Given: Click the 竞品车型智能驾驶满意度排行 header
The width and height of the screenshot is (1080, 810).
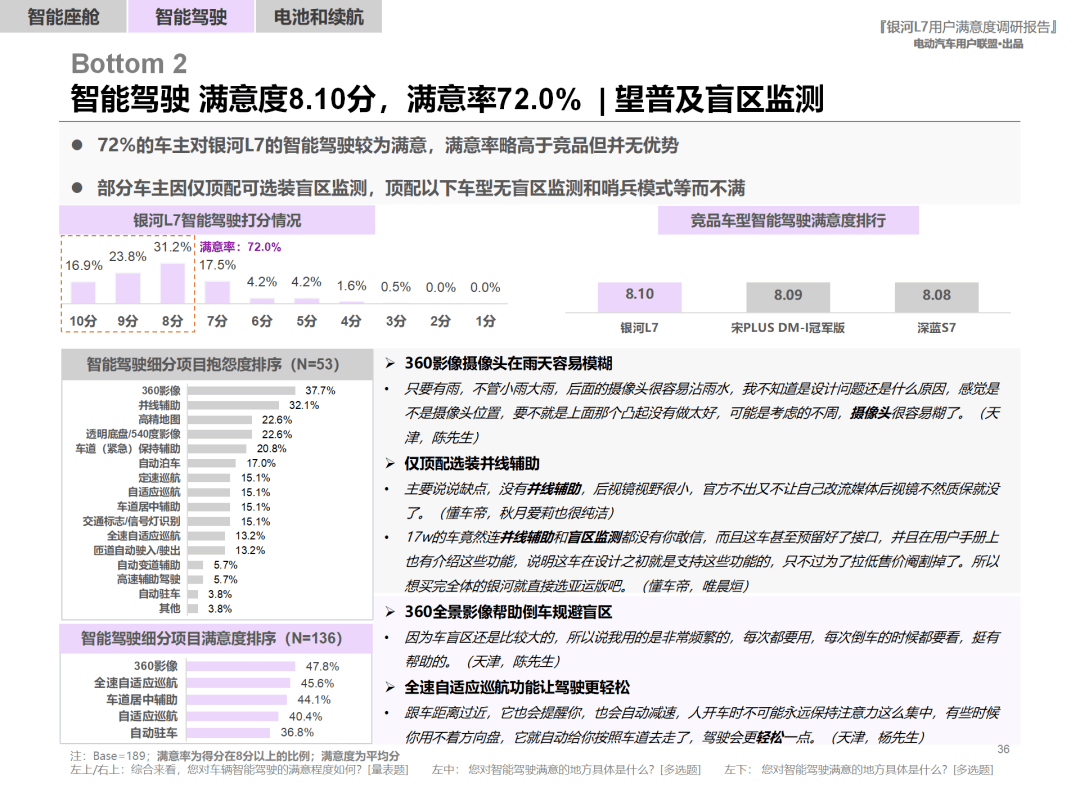Looking at the screenshot, I should [788, 220].
